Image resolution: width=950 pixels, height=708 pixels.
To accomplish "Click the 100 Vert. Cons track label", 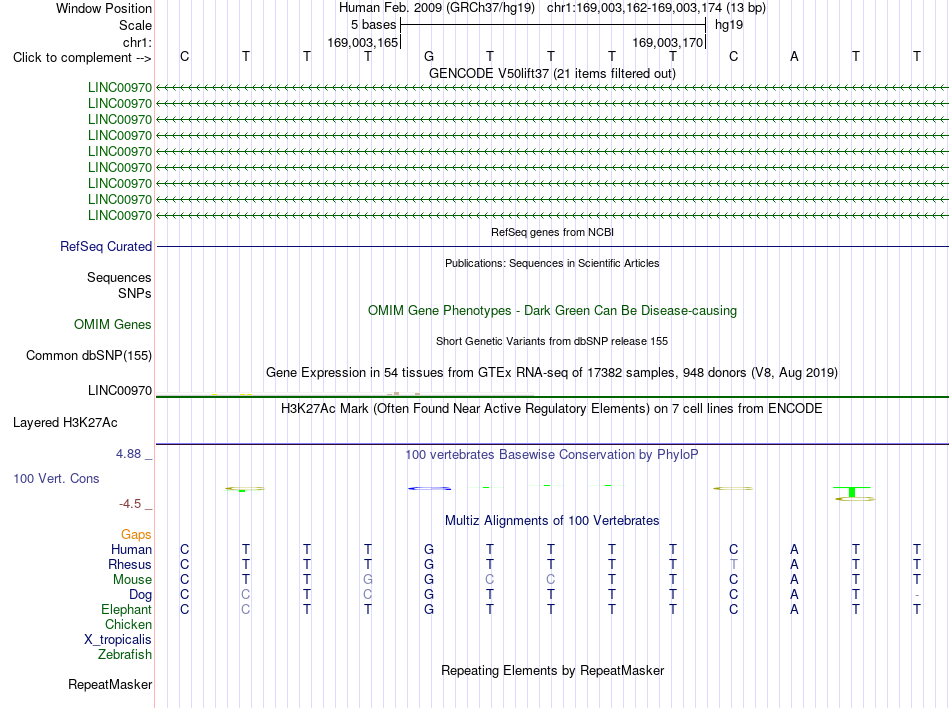I will click(x=56, y=478).
